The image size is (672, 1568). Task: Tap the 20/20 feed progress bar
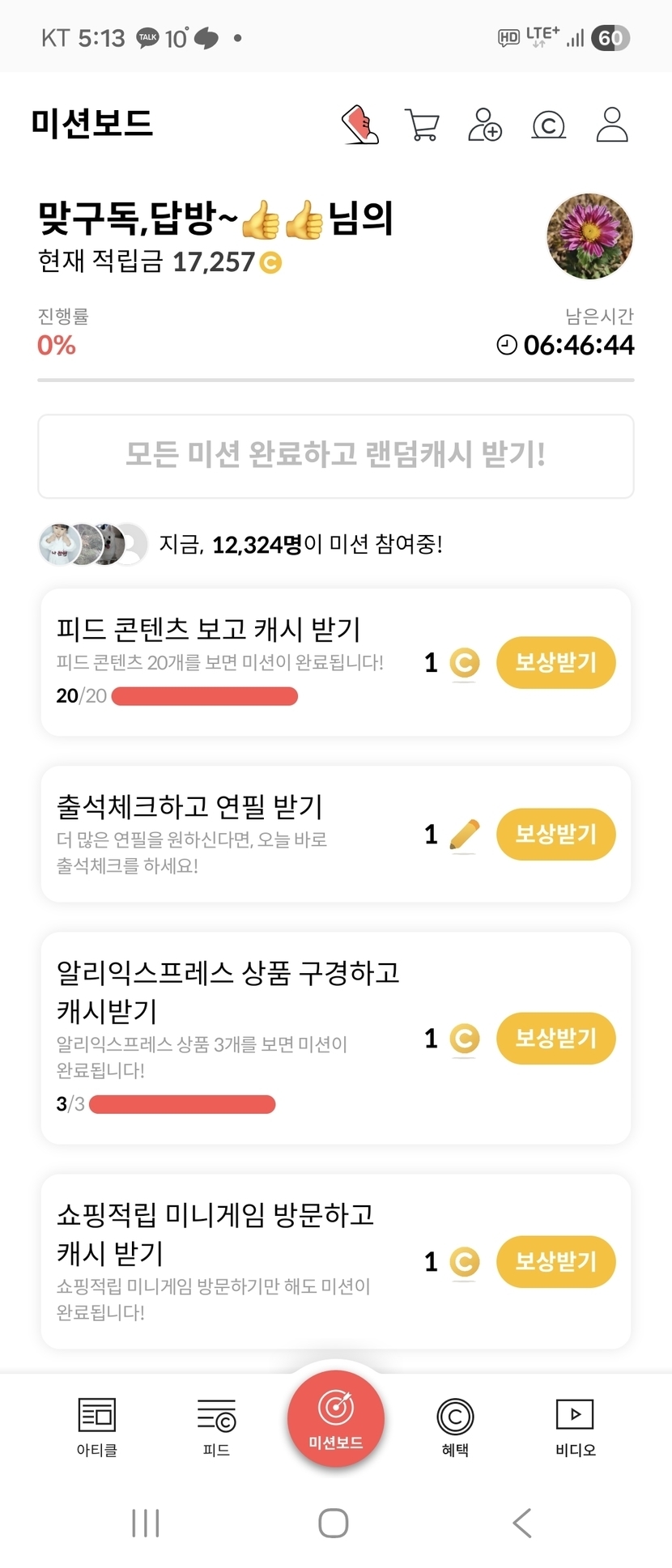click(204, 696)
